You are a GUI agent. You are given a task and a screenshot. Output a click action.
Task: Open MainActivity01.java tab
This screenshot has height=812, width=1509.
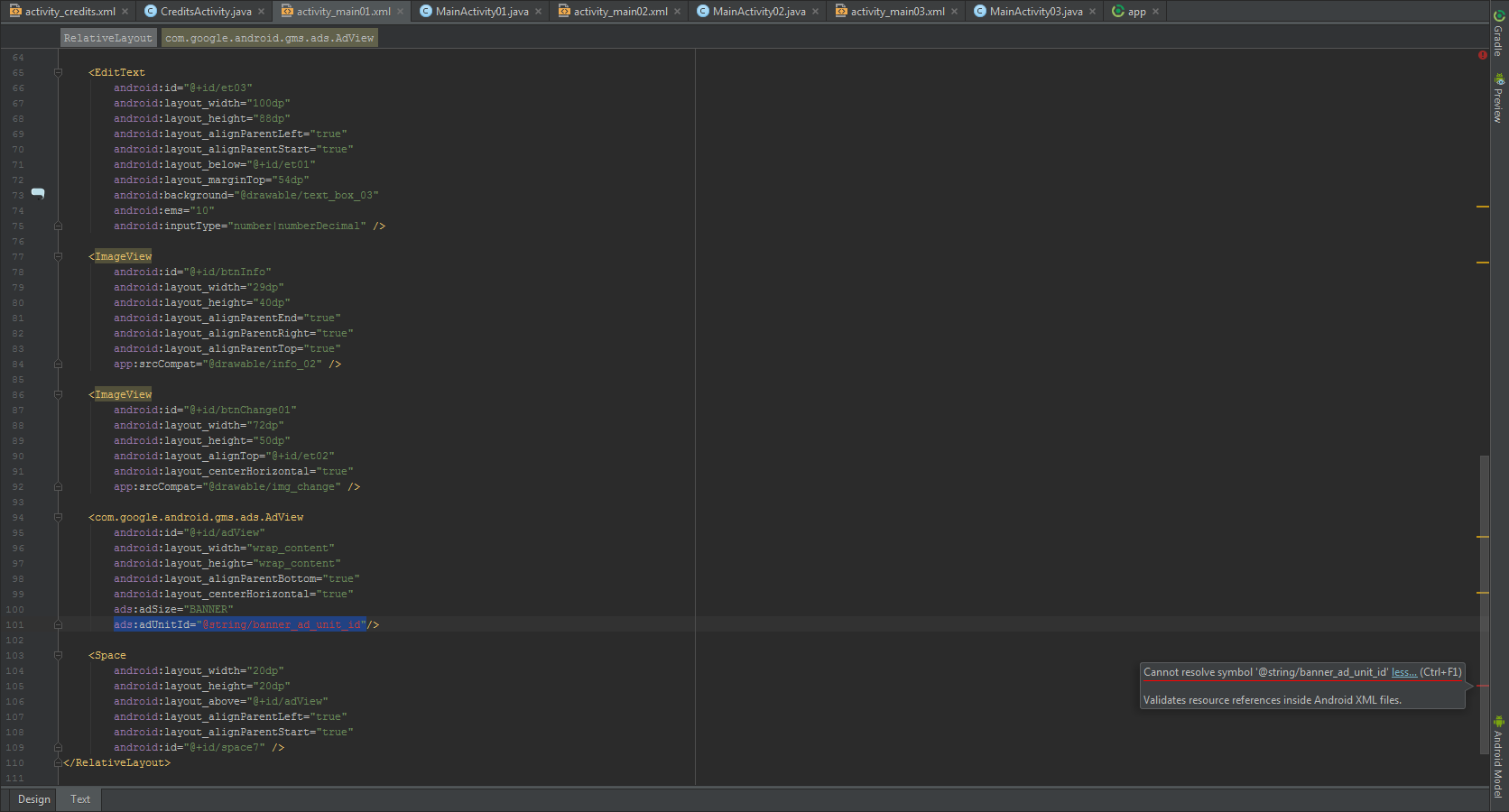pyautogui.click(x=482, y=12)
